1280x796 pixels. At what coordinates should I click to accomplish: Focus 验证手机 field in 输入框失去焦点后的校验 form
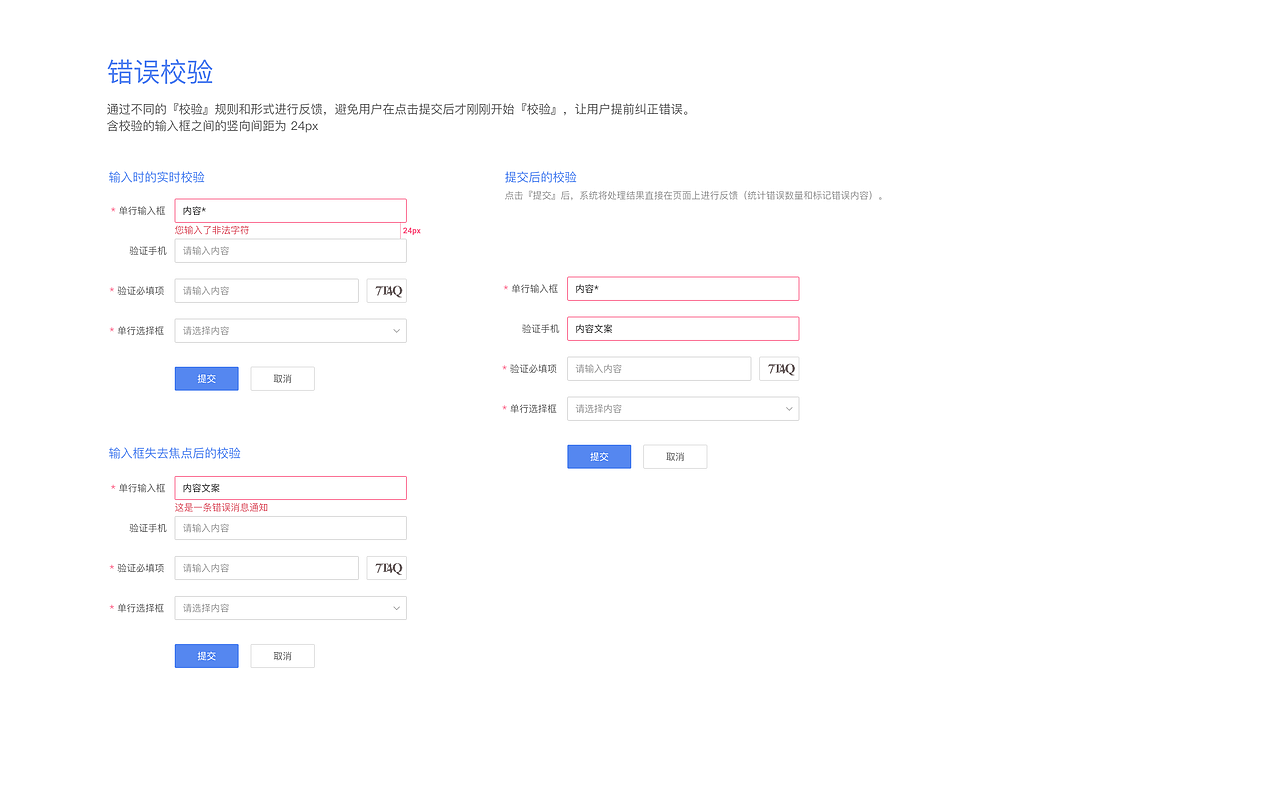(x=290, y=528)
